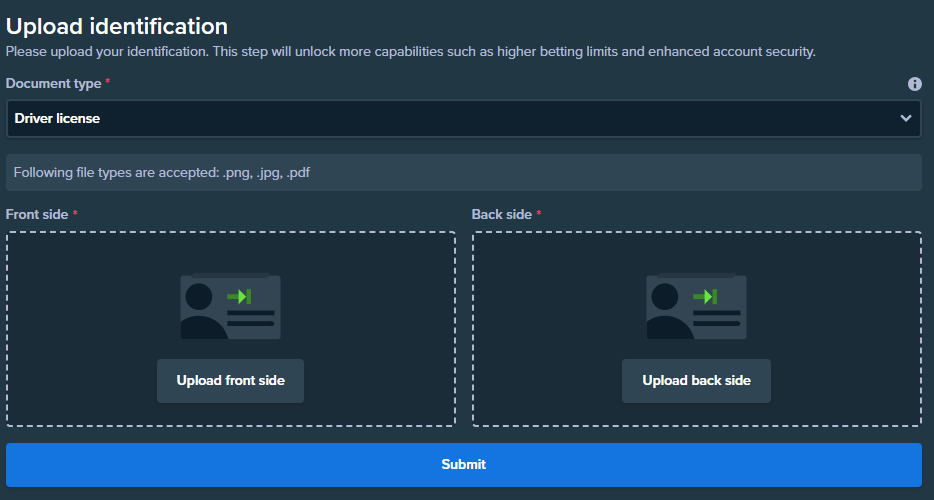Click the Front side field label
Viewport: 934px width, 500px height.
37,214
